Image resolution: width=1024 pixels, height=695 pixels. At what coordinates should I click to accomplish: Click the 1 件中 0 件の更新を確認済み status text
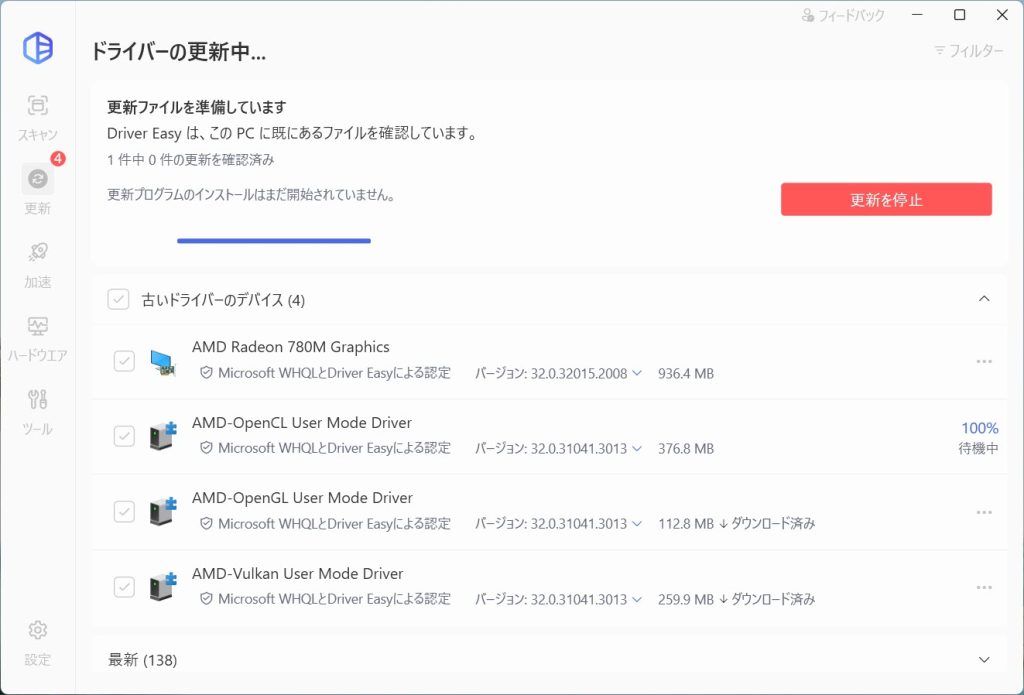click(191, 160)
